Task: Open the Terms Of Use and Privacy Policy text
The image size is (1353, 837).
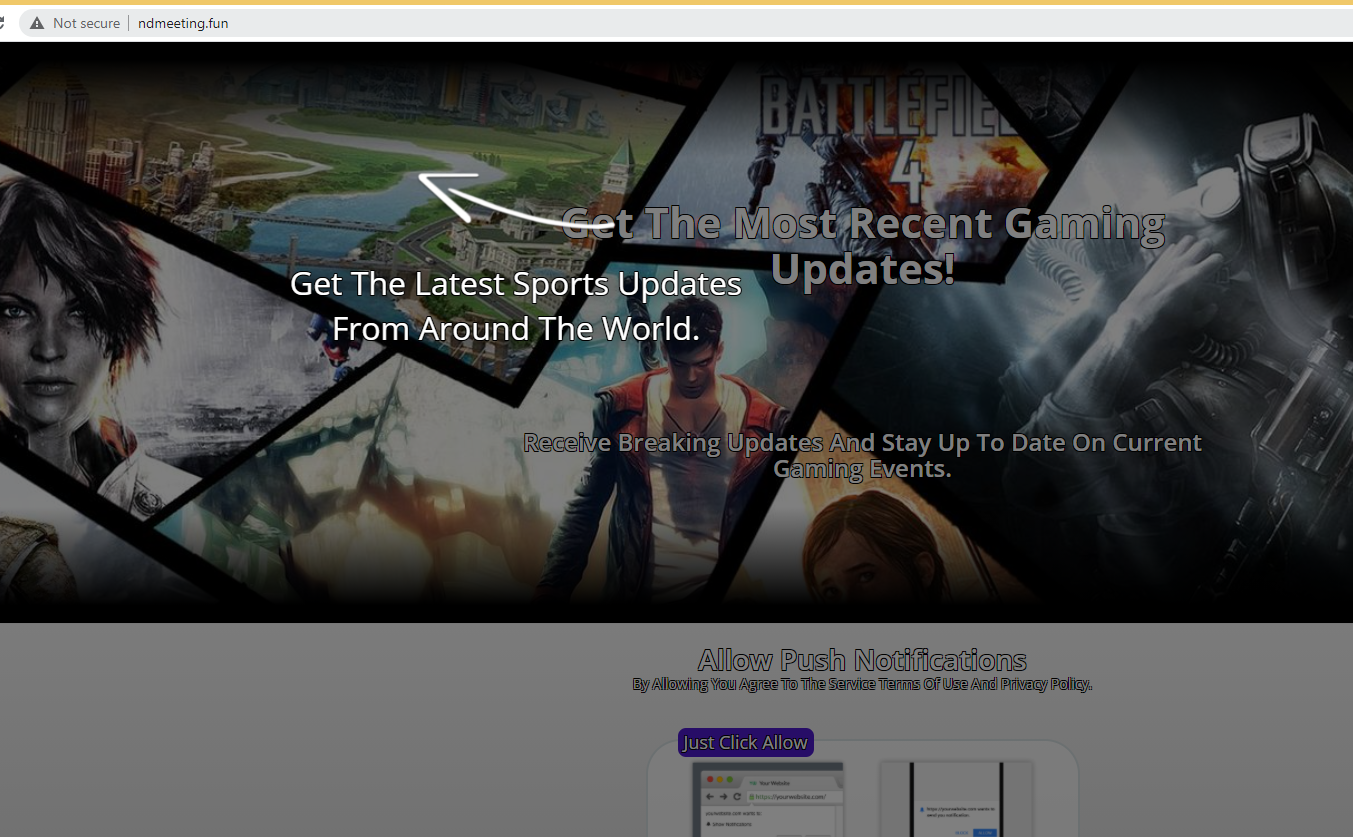Action: point(861,685)
